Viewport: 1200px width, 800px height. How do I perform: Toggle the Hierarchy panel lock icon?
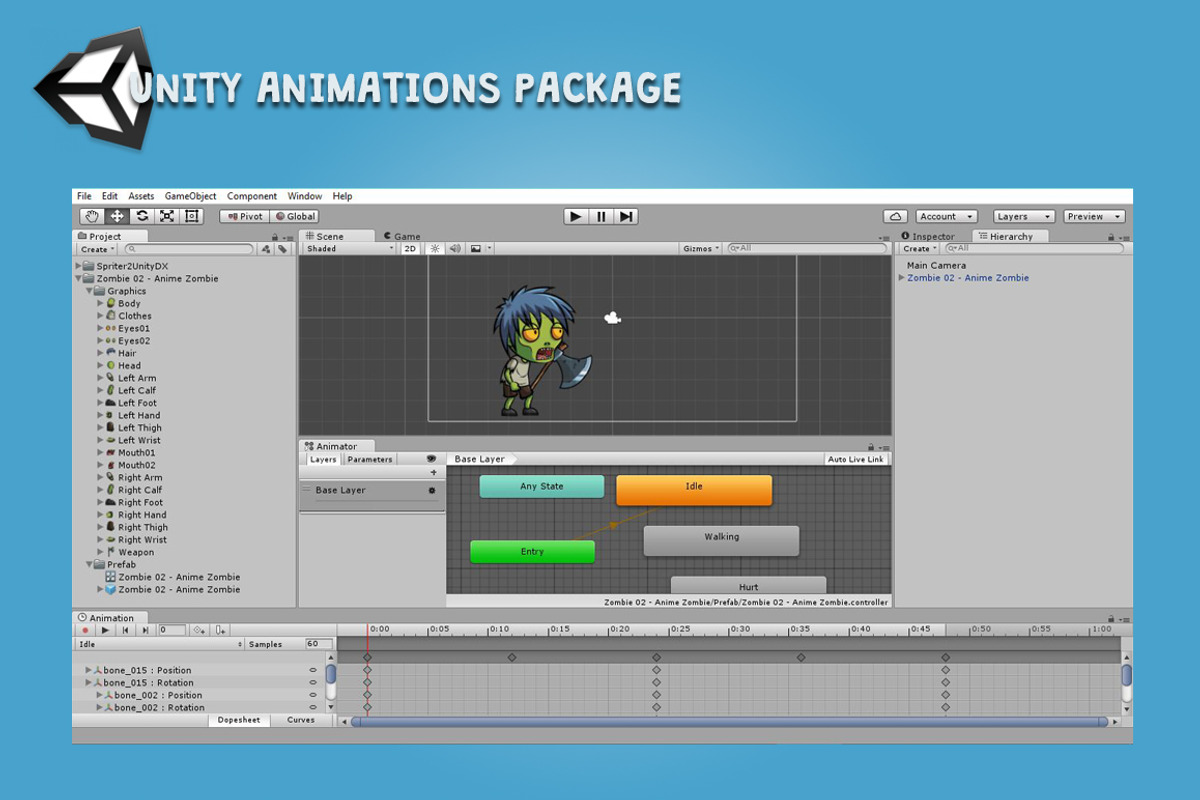[x=1111, y=237]
